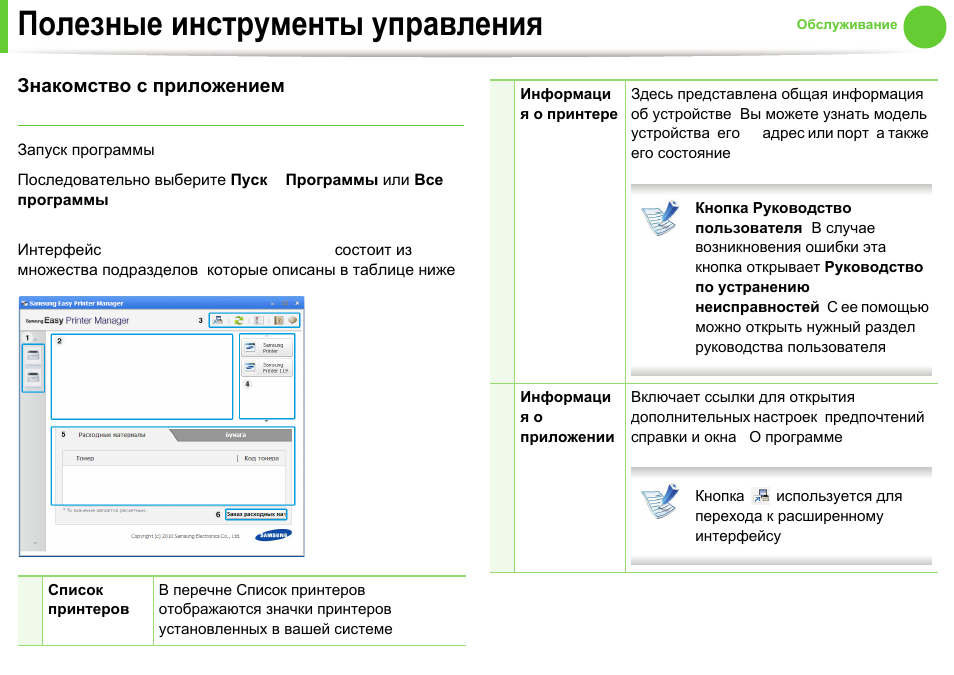
Task: Click the switch to advanced interface toolbar icon
Action: [219, 321]
